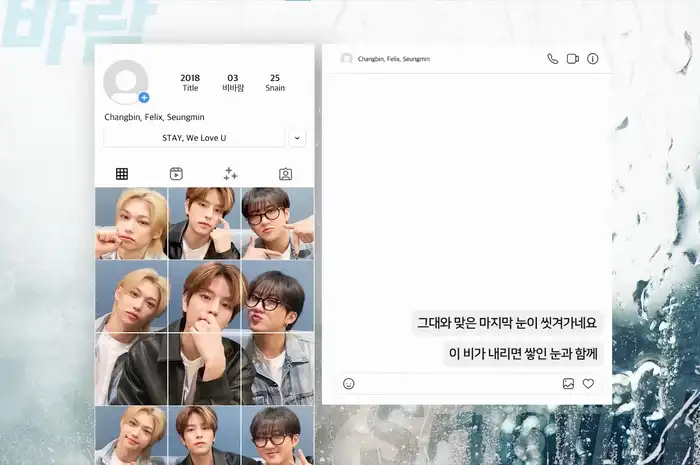Click profile name Changbin, Felix, Seungmin
The height and width of the screenshot is (465, 700).
tap(154, 117)
